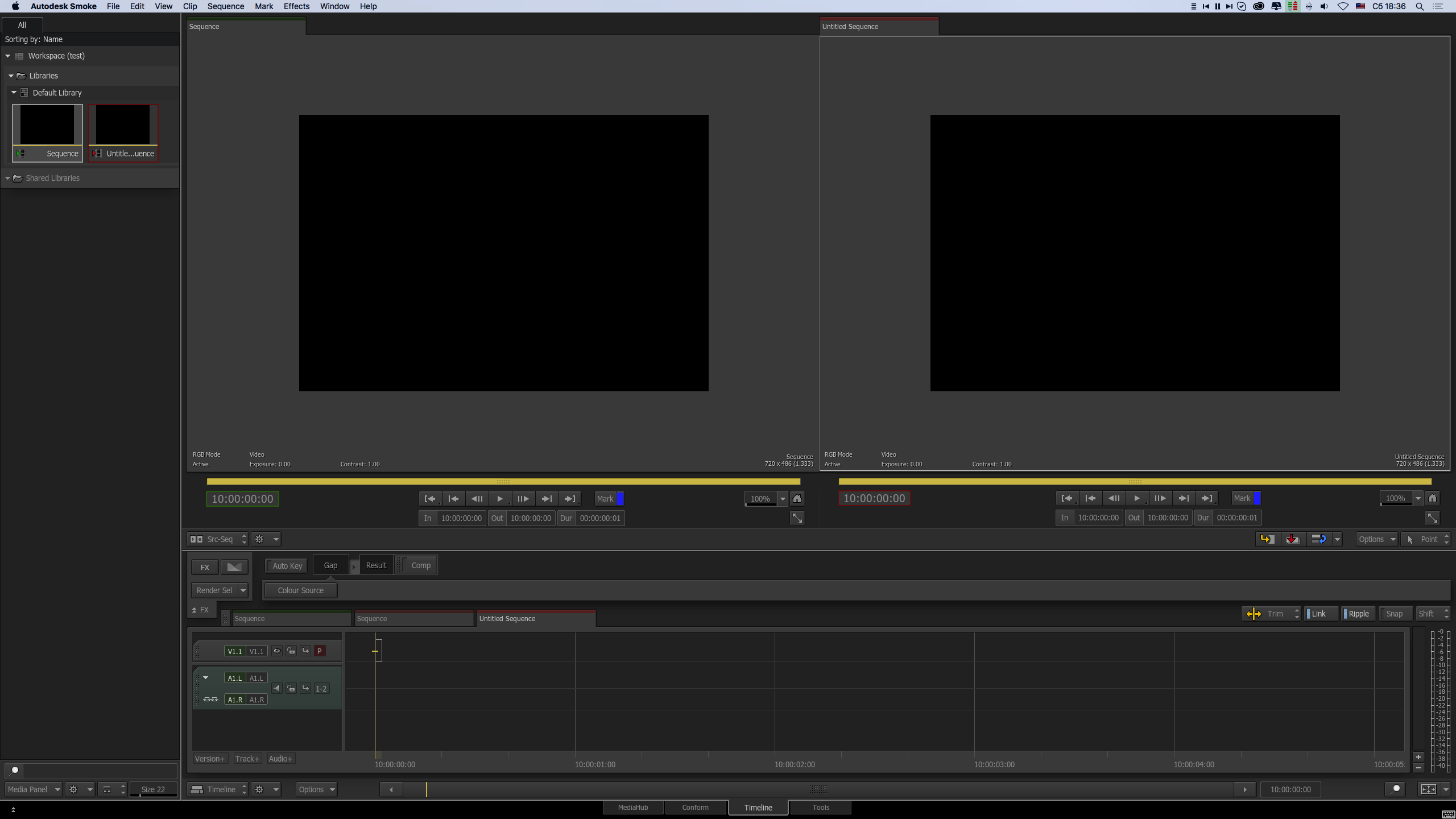Click the record viewer yellow scrub bar
Viewport: 1456px width, 819px height.
[x=1135, y=482]
